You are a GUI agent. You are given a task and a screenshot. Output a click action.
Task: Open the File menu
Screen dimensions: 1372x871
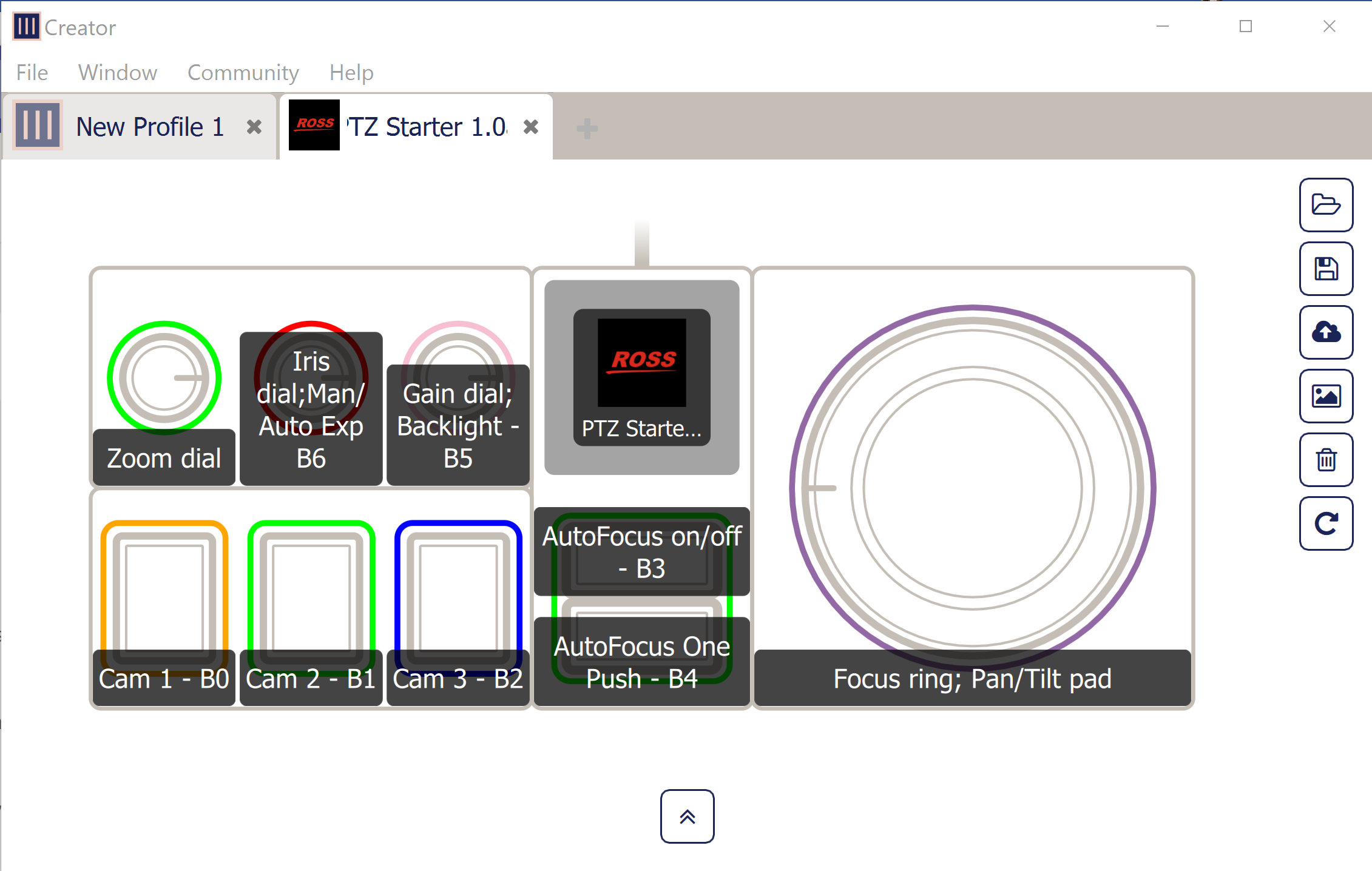click(x=32, y=73)
